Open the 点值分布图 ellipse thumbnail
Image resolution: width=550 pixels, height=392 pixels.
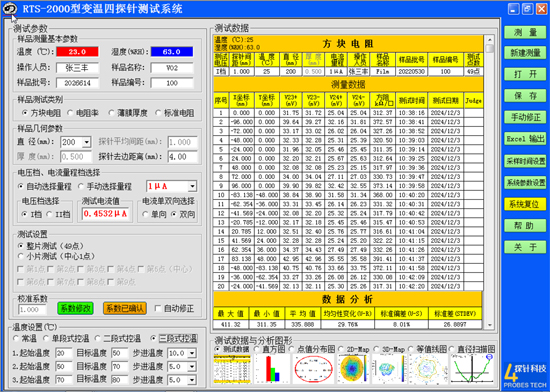pyautogui.click(x=313, y=369)
